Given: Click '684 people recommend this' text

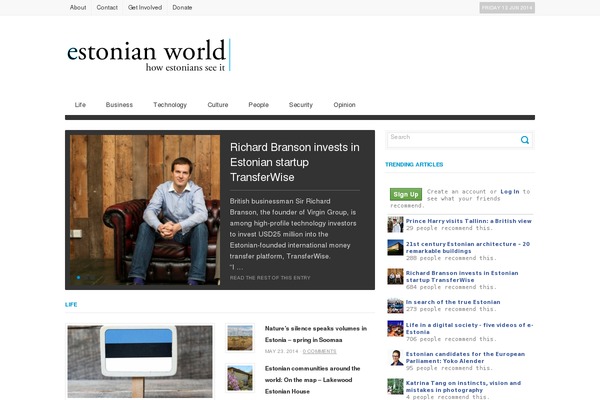Looking at the screenshot, I should click(451, 287).
